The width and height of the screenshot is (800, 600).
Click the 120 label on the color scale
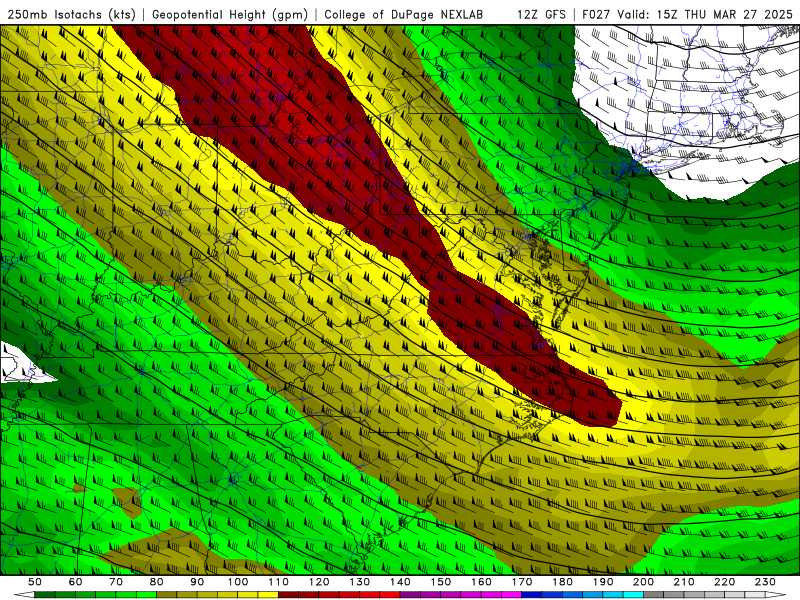pyautogui.click(x=319, y=582)
